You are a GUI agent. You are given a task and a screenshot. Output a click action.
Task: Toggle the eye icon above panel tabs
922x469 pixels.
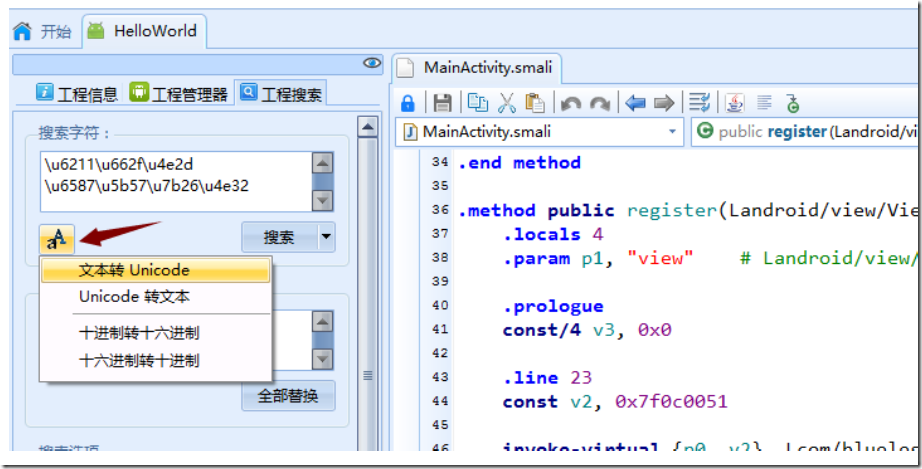tap(372, 63)
